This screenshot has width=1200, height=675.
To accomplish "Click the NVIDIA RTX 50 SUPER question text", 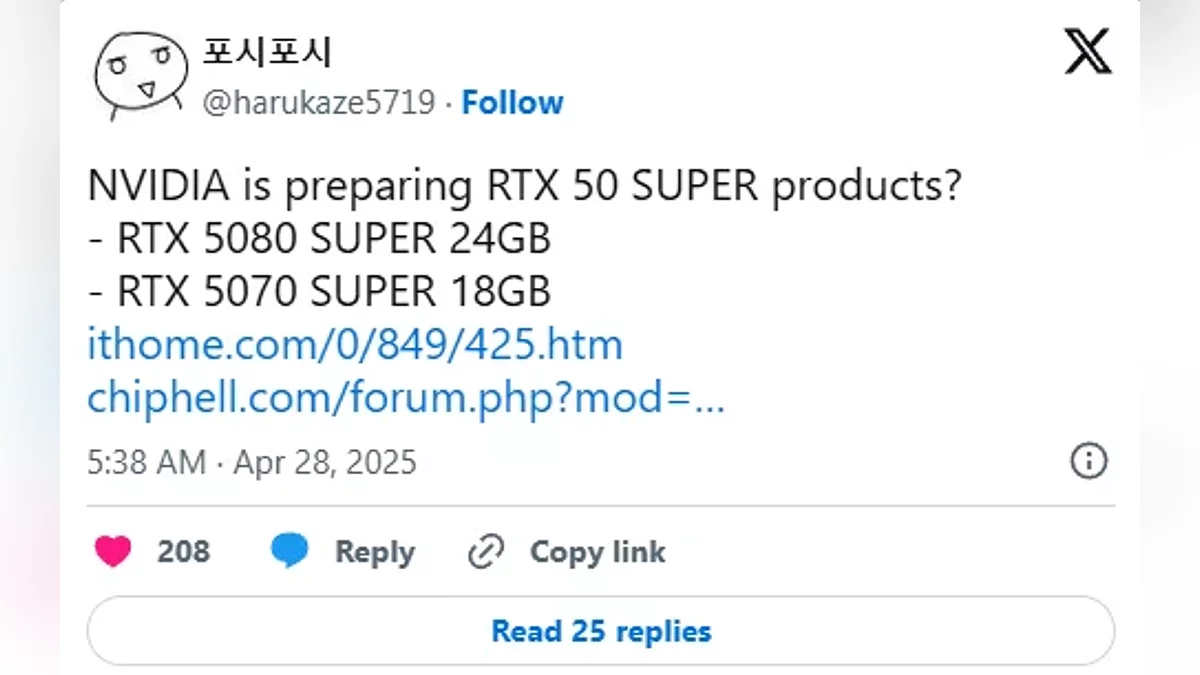I will [x=524, y=186].
